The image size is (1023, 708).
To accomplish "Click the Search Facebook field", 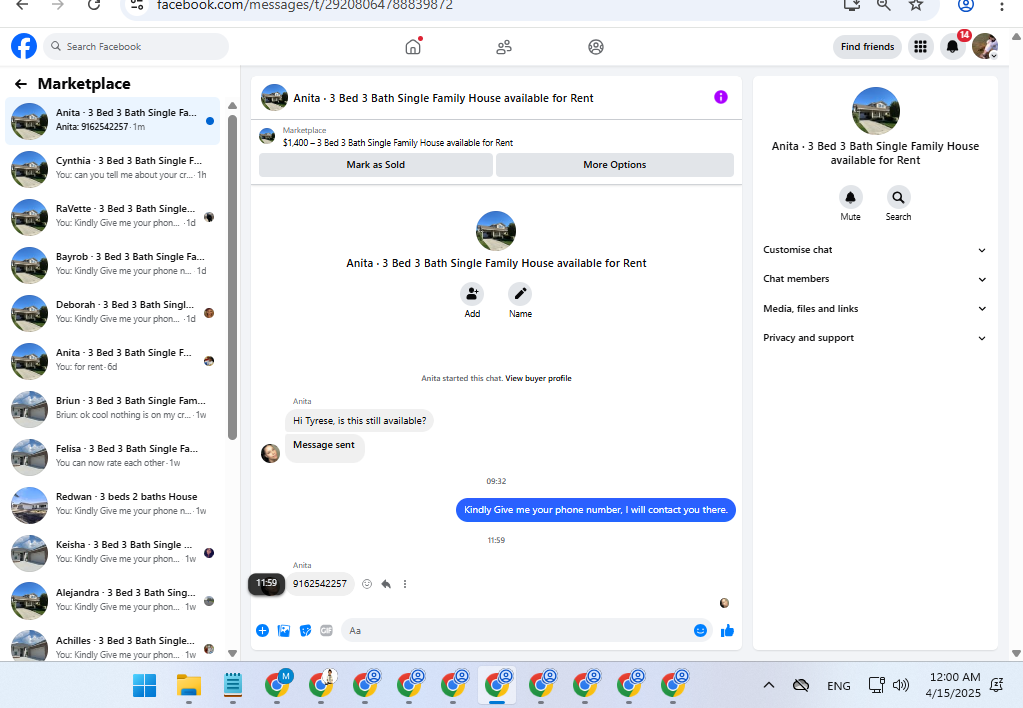I will pyautogui.click(x=136, y=46).
